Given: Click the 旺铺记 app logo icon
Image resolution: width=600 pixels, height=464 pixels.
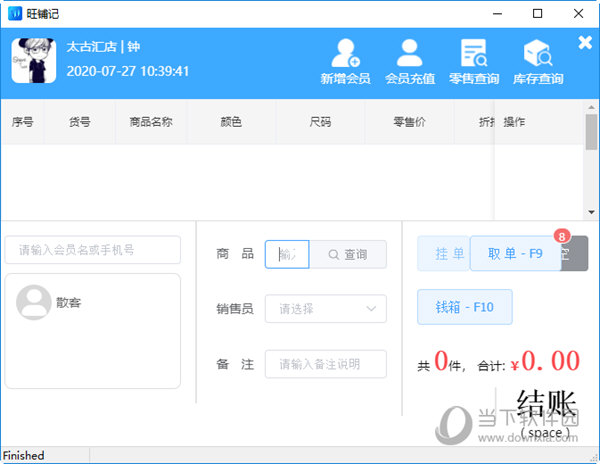Looking at the screenshot, I should pyautogui.click(x=15, y=14).
